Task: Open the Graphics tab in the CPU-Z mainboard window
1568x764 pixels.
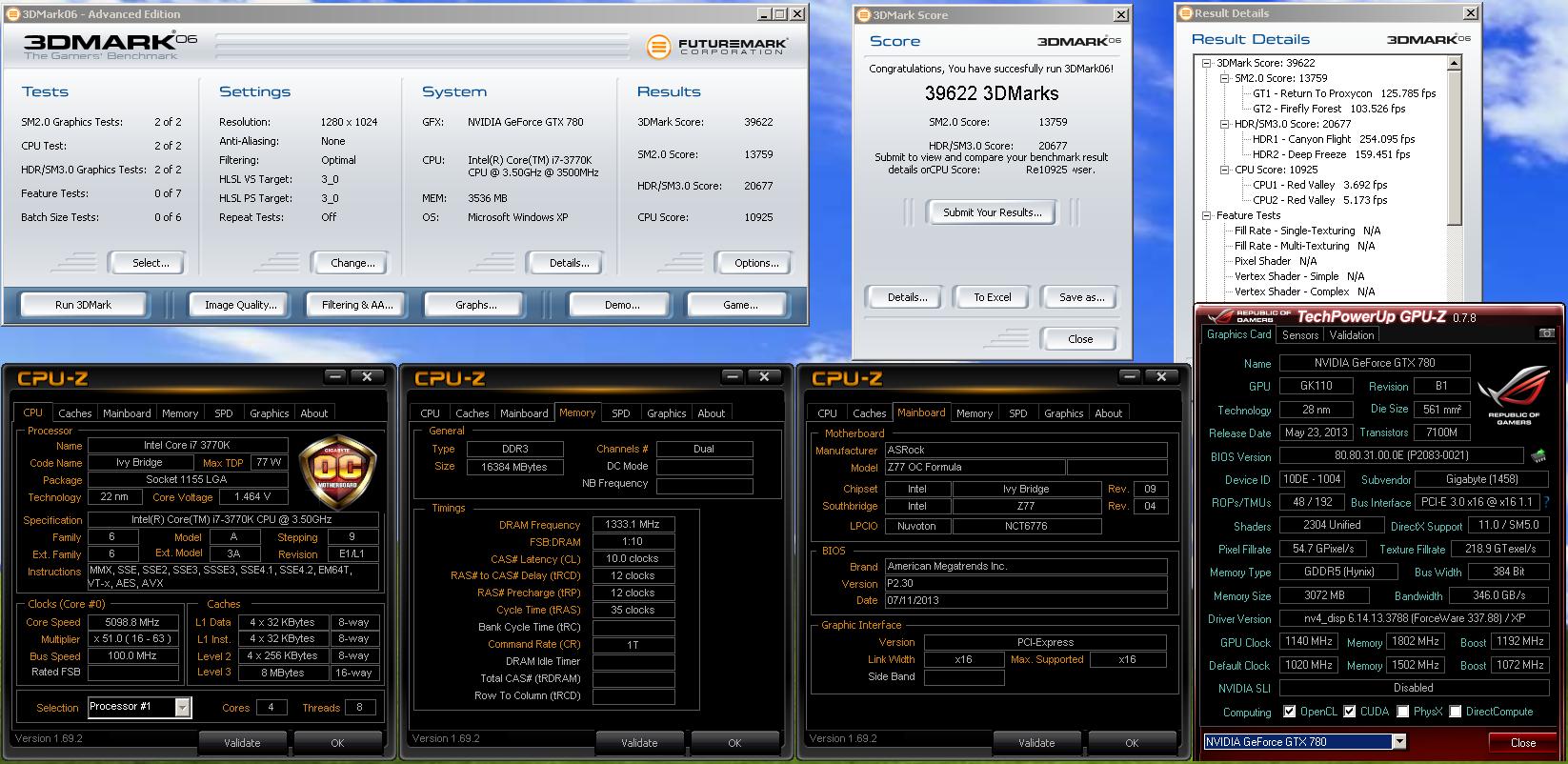Action: click(x=1063, y=413)
